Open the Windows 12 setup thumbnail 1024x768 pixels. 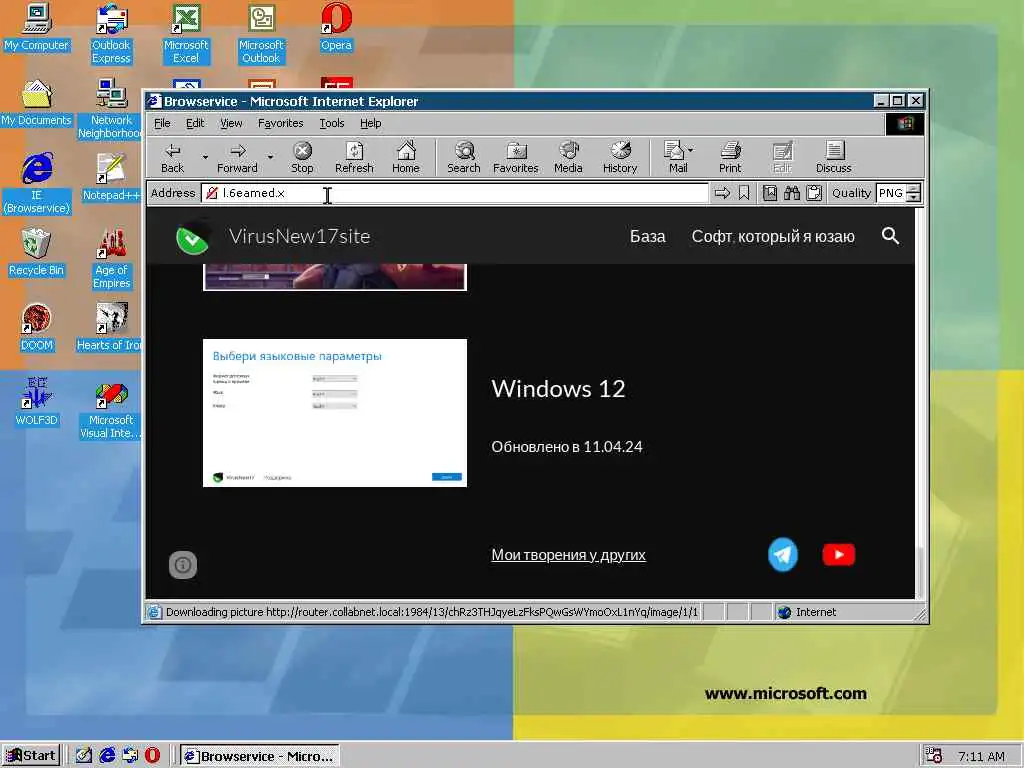[334, 413]
